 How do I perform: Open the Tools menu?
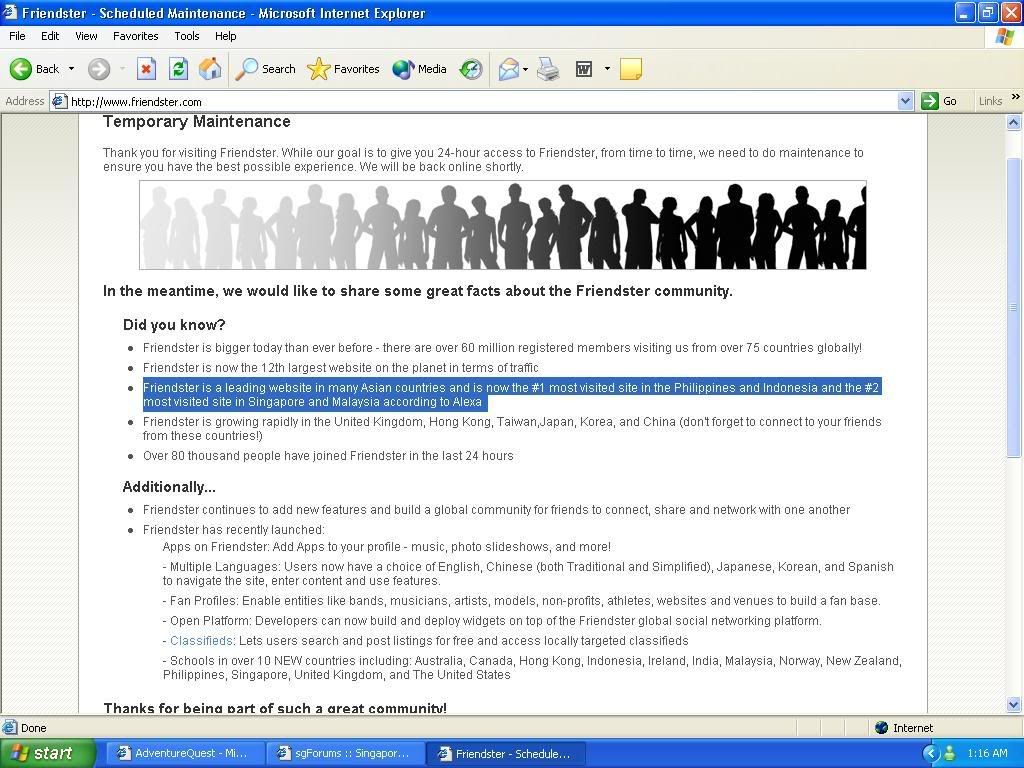pos(187,36)
